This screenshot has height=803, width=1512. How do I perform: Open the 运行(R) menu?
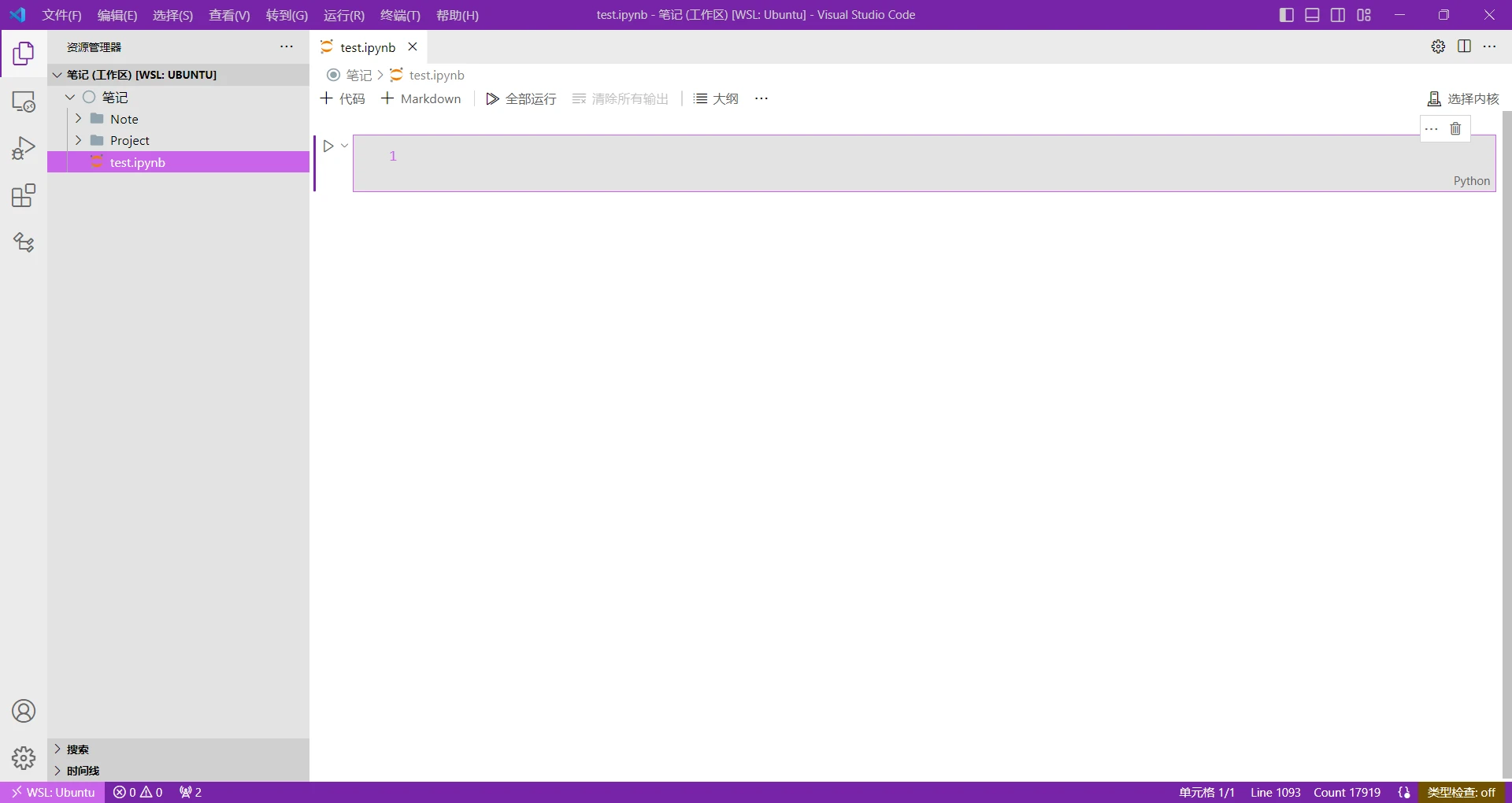343,15
